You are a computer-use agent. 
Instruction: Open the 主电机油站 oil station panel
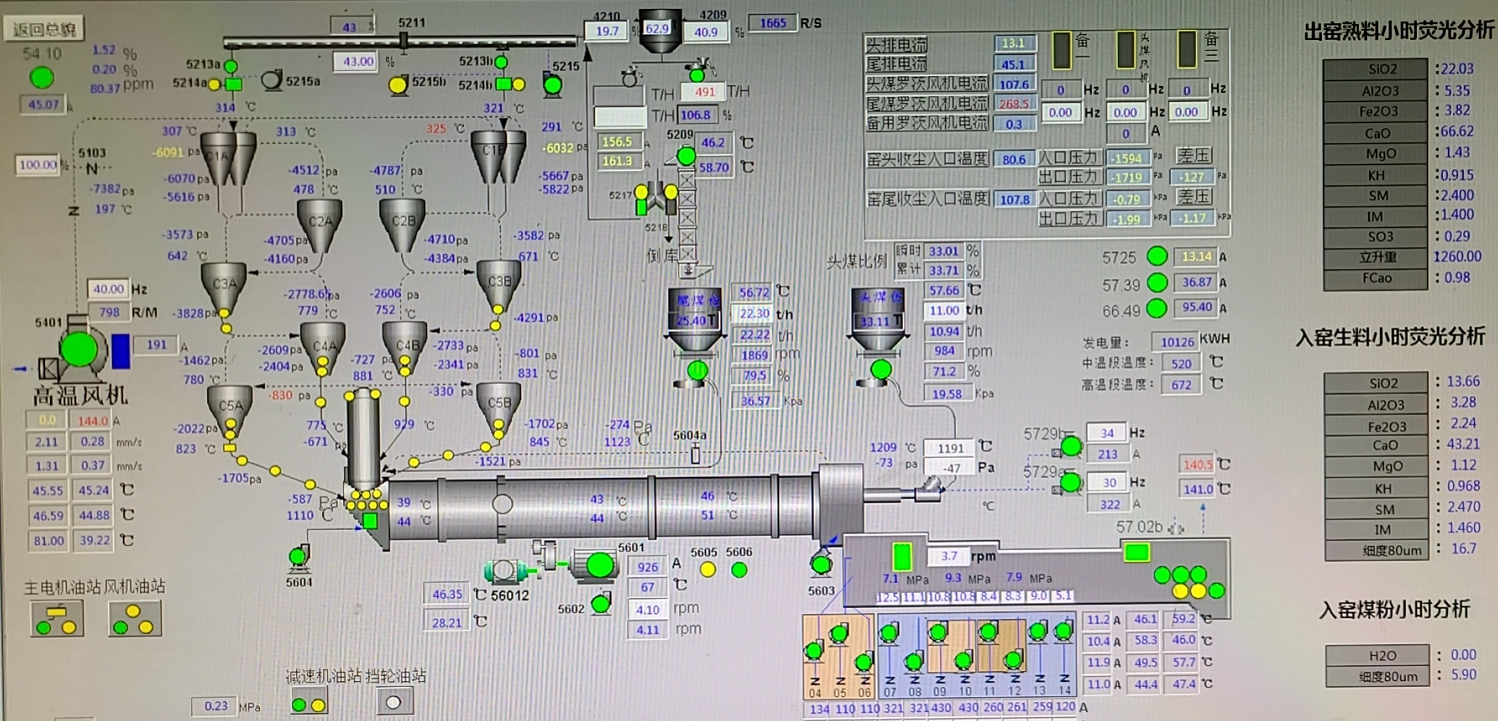pyautogui.click(x=53, y=621)
